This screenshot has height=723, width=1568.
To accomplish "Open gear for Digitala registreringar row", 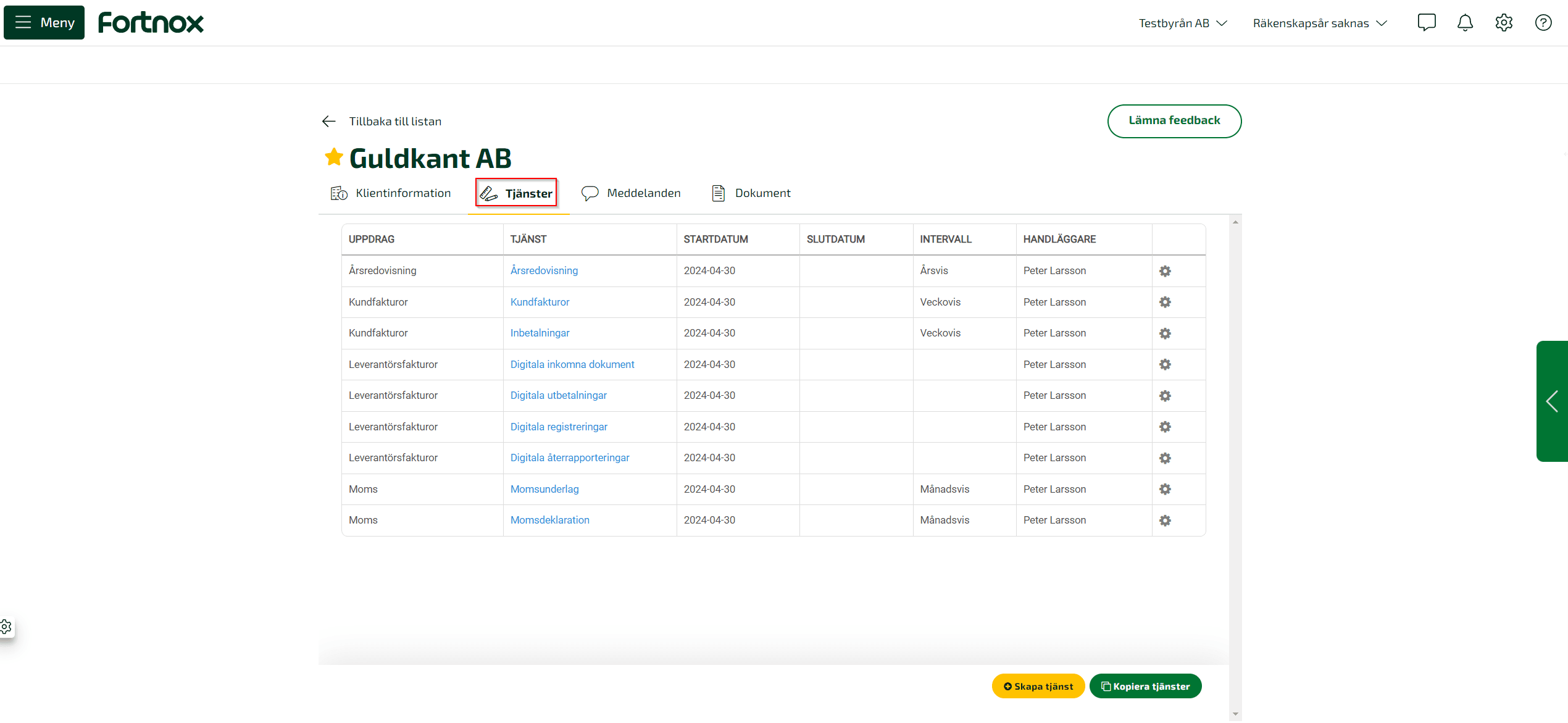I will (1165, 427).
